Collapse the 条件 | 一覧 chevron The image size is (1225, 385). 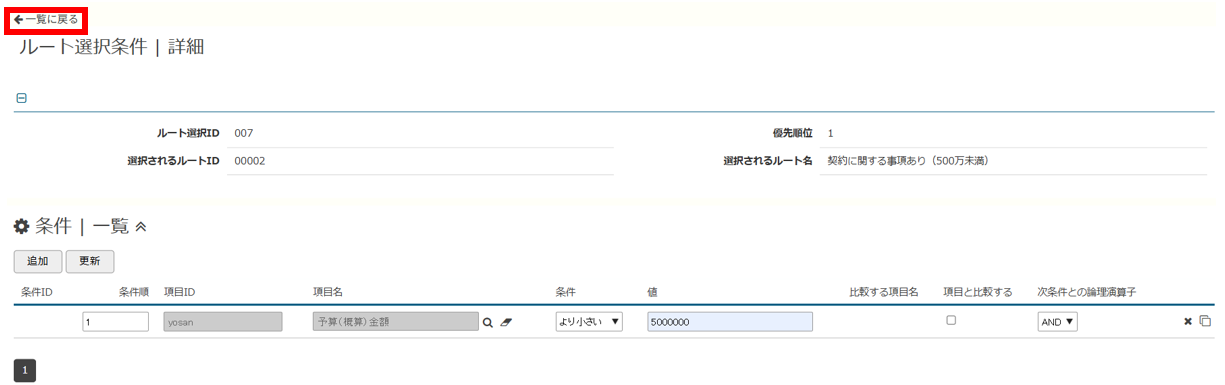tap(141, 227)
